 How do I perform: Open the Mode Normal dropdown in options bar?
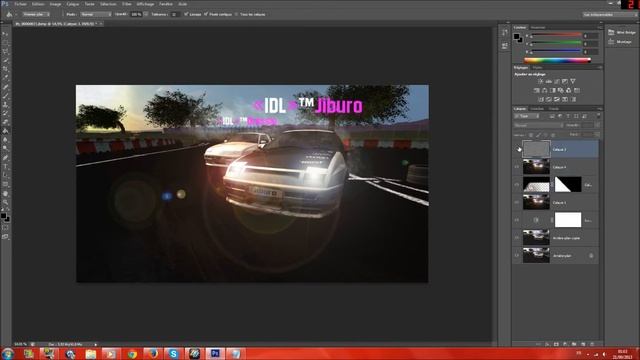(96, 14)
